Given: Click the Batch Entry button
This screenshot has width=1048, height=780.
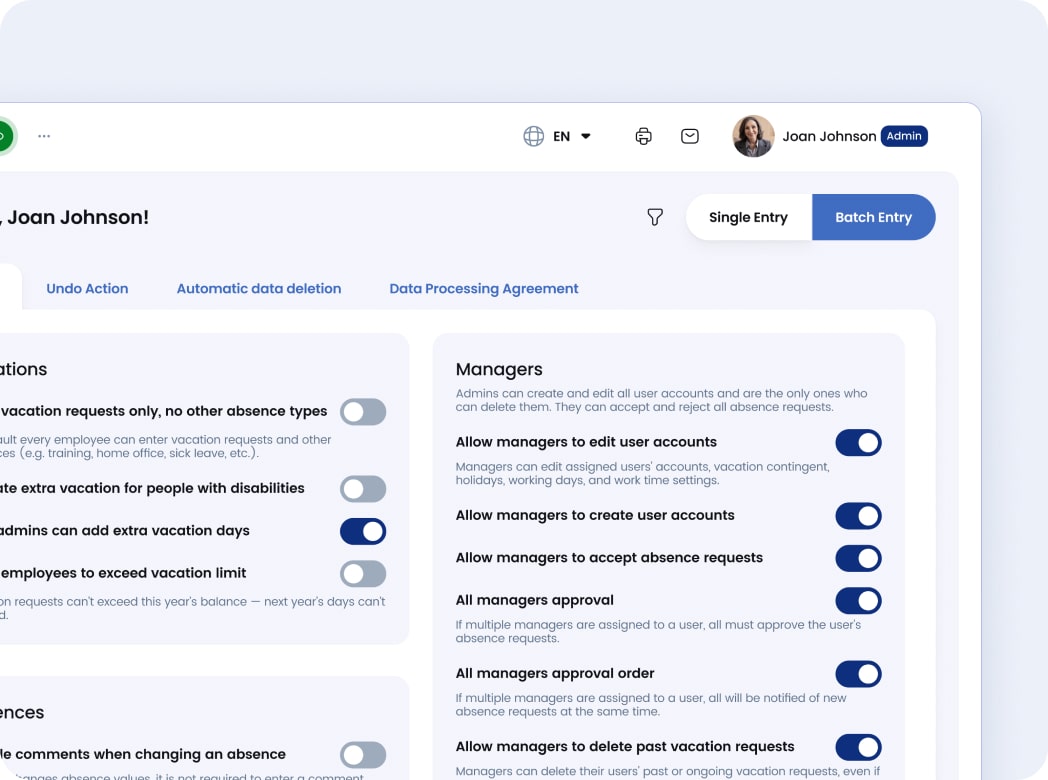Looking at the screenshot, I should [873, 217].
